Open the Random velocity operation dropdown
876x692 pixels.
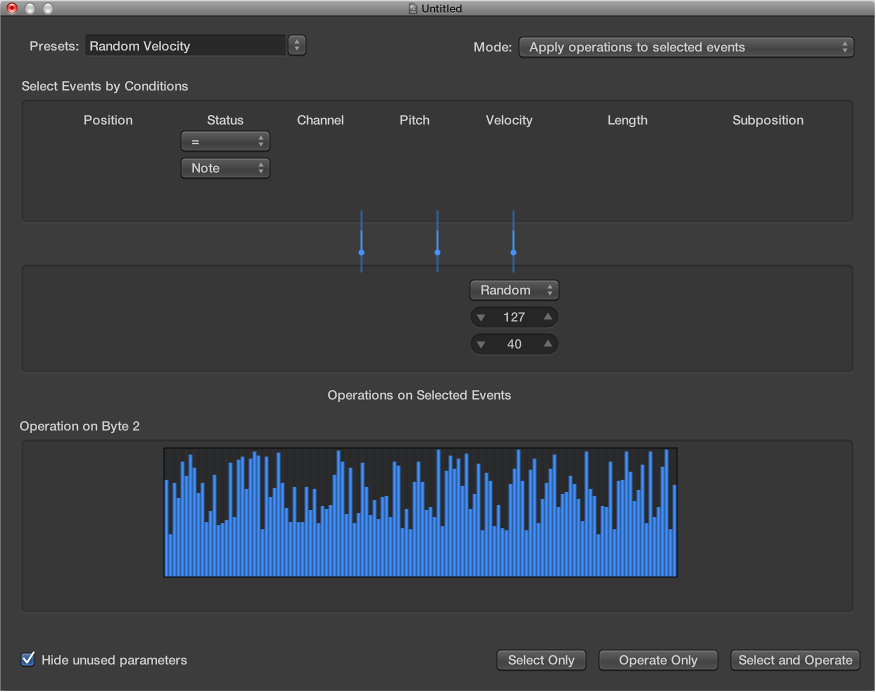coord(514,290)
